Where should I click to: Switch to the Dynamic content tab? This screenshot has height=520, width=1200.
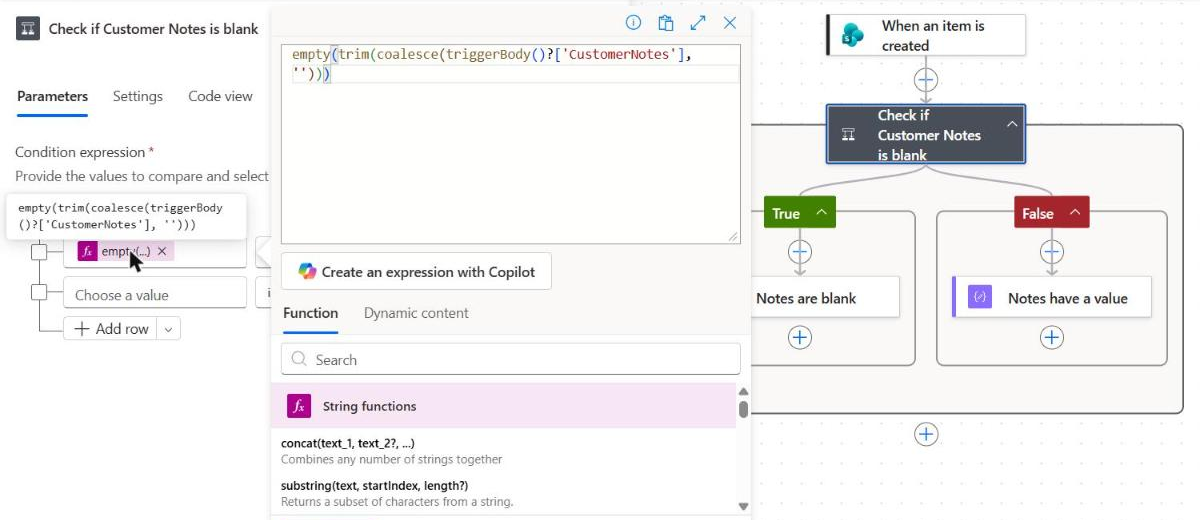tap(416, 313)
